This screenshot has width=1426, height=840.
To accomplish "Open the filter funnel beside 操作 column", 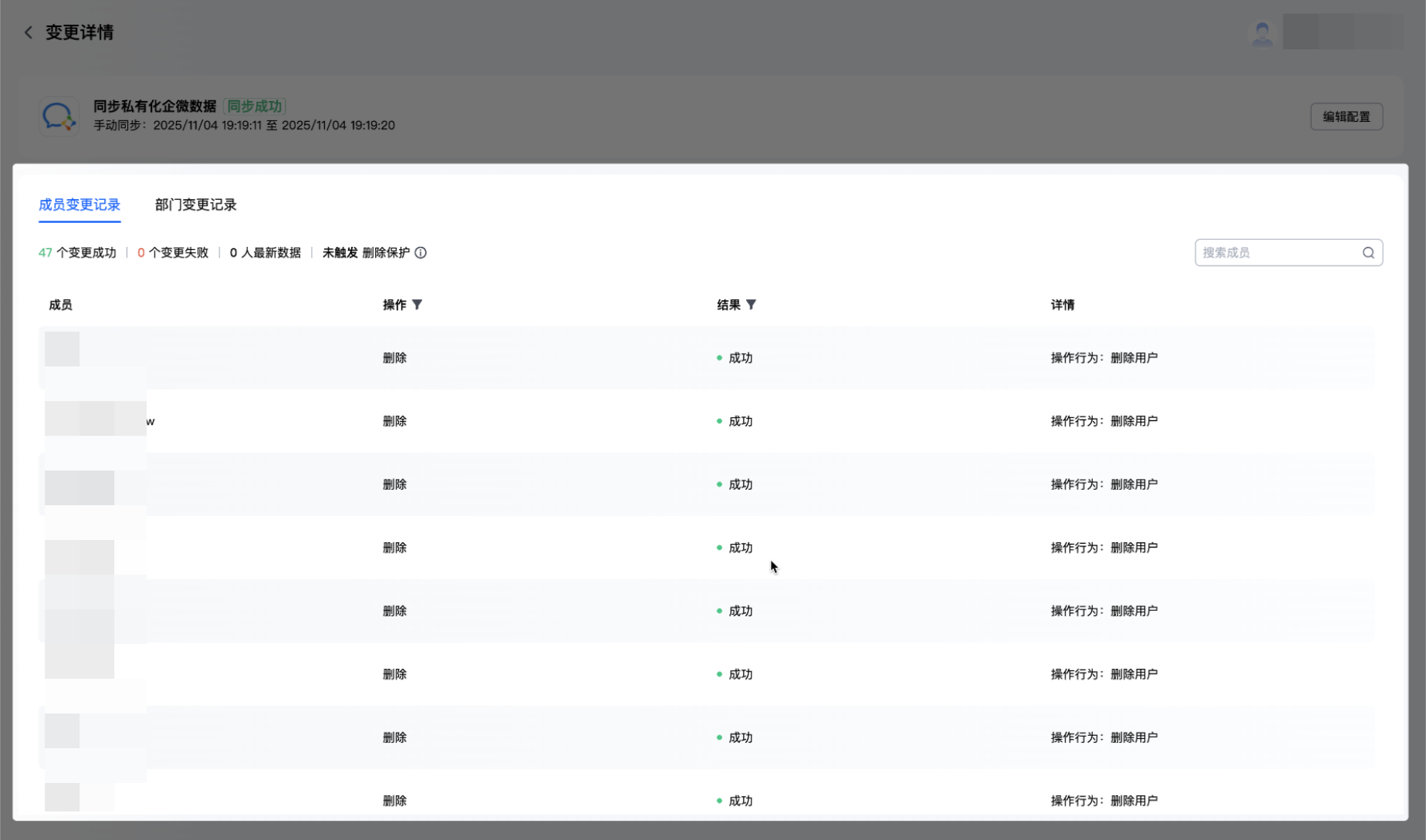I will (417, 305).
